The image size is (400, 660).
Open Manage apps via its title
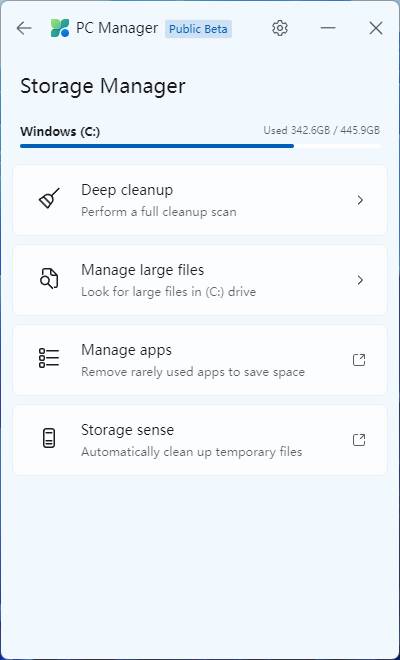point(126,350)
